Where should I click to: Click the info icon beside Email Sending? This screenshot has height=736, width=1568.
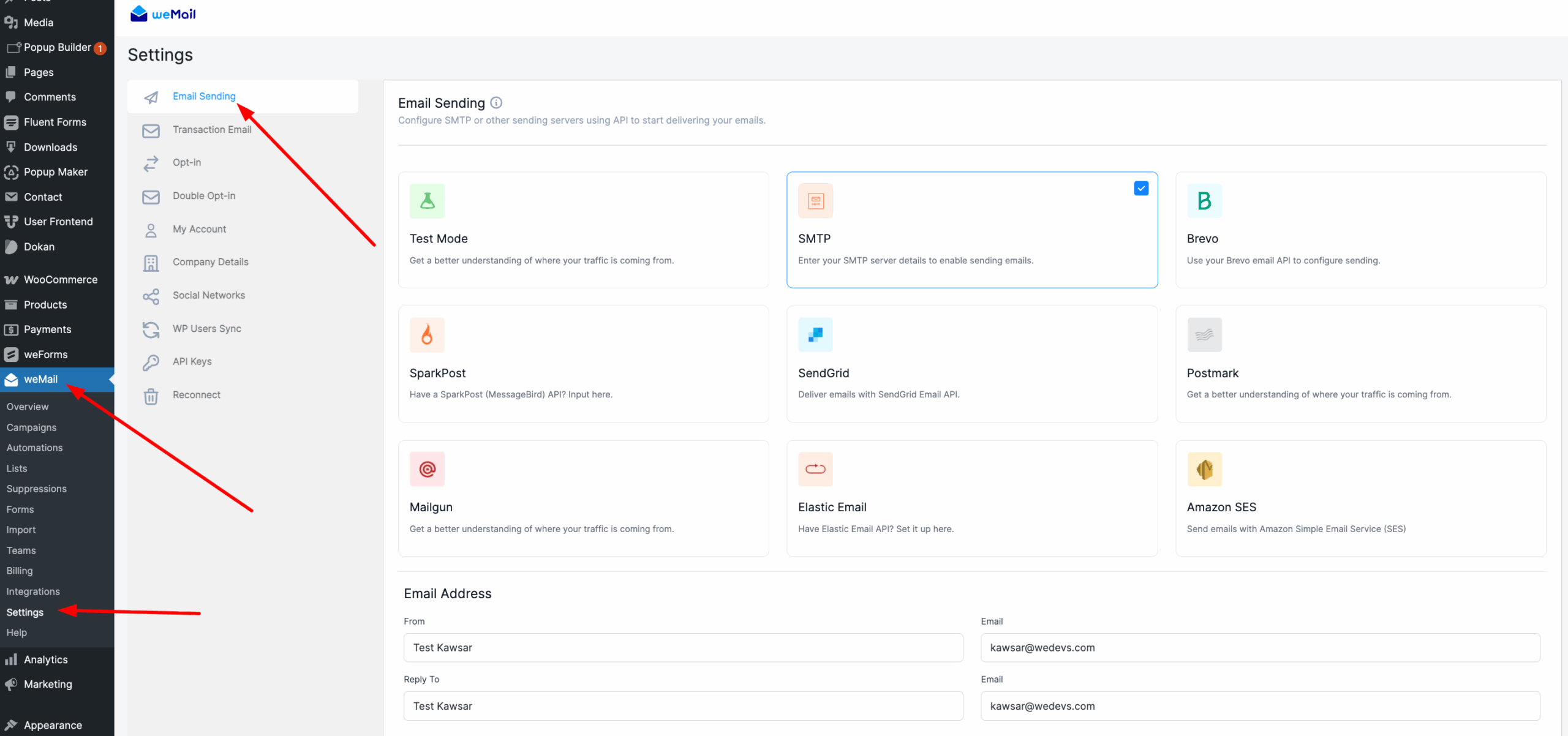[x=496, y=103]
